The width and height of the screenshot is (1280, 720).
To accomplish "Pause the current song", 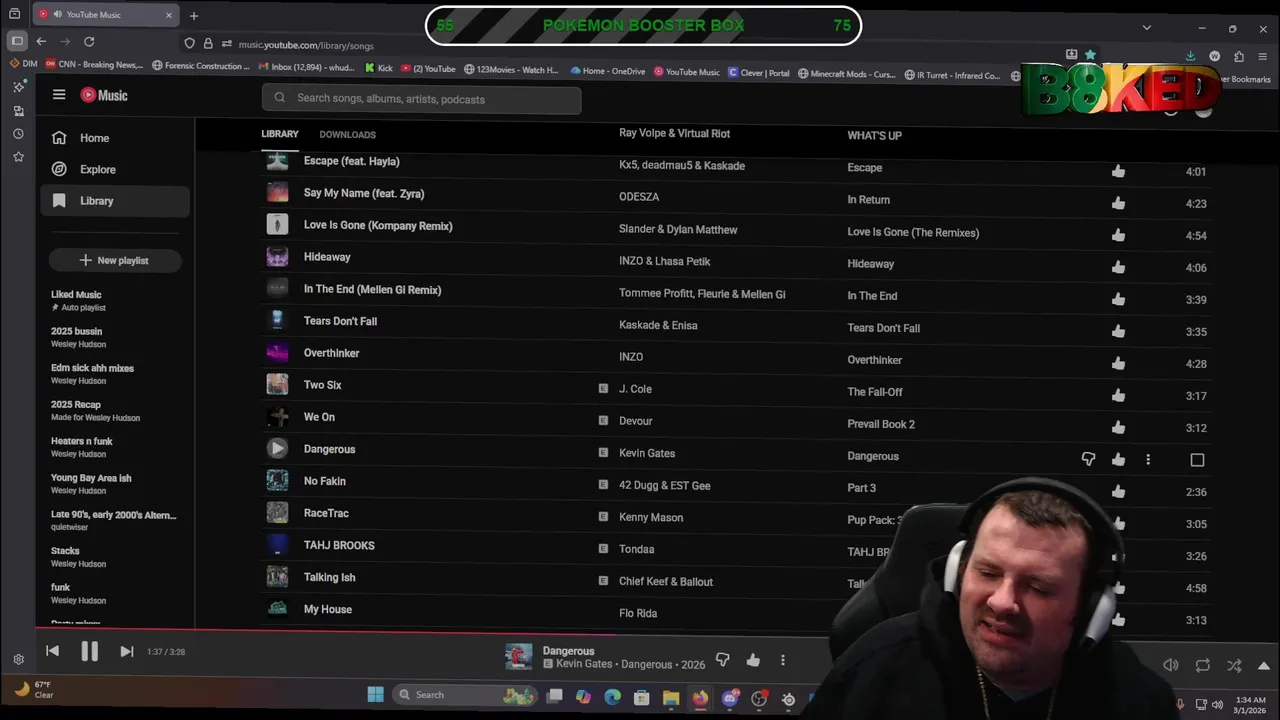I will tap(89, 651).
